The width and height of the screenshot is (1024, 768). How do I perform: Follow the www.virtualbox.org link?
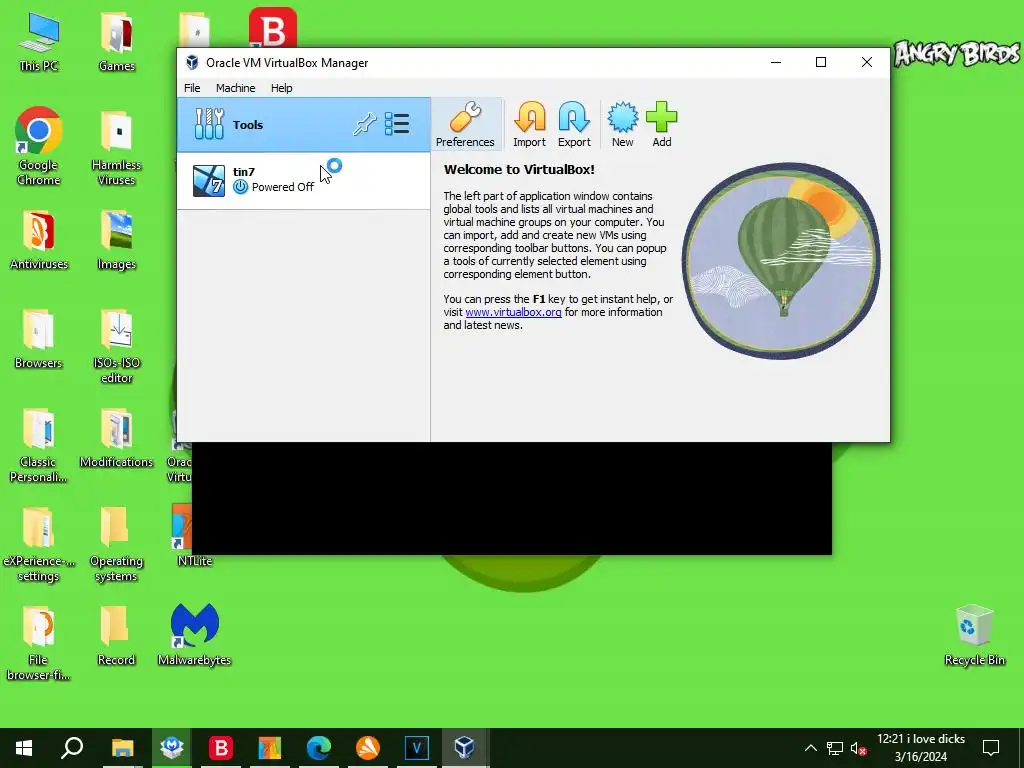point(513,312)
